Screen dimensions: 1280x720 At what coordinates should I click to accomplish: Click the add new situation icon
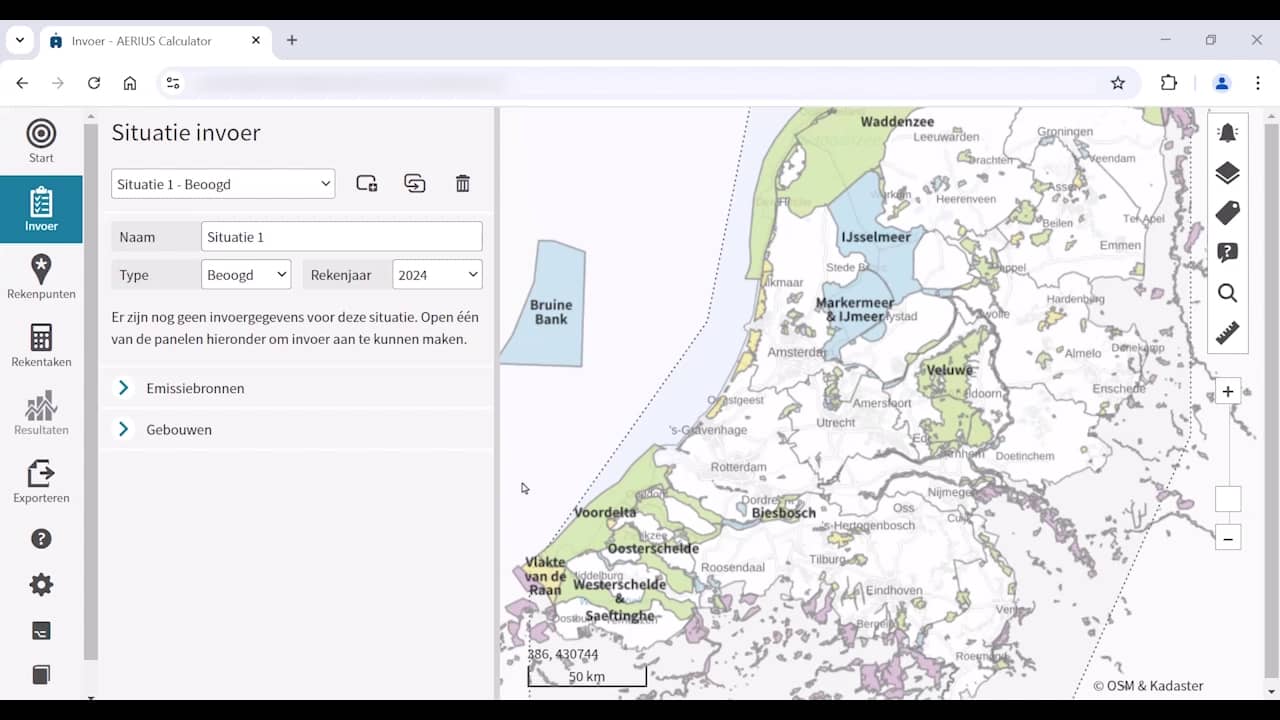(367, 184)
